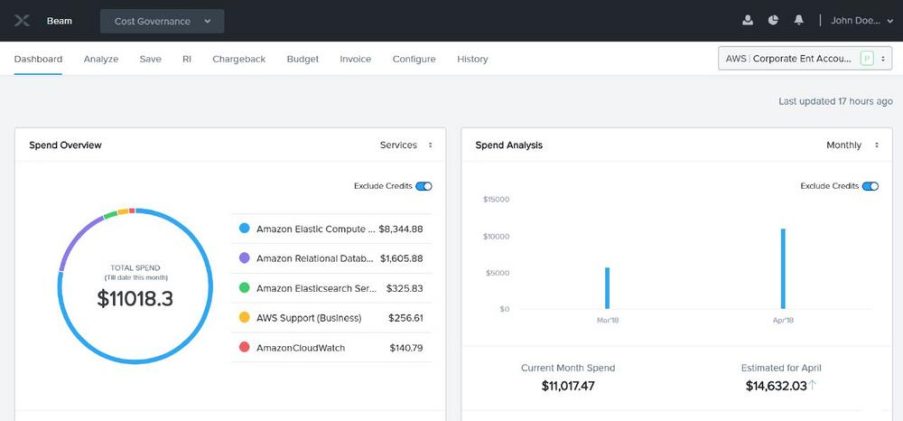Open the Monthly period dropdown

(852, 145)
